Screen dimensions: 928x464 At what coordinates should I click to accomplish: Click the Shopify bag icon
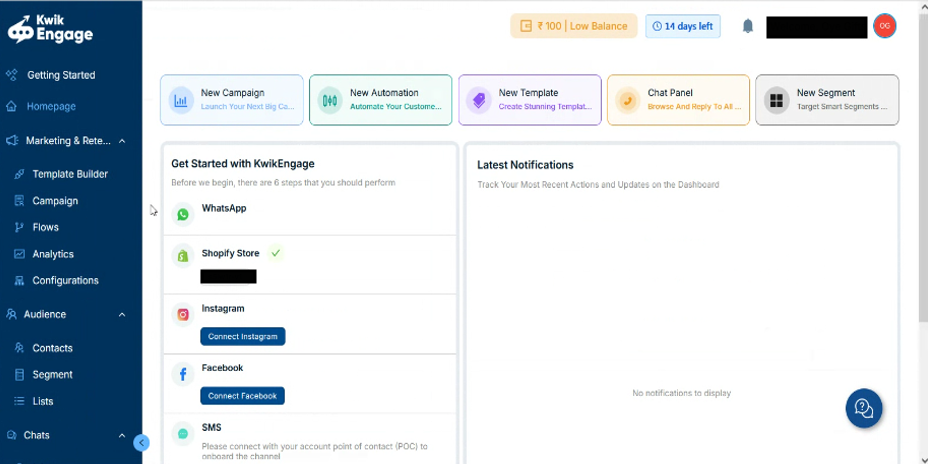[183, 256]
